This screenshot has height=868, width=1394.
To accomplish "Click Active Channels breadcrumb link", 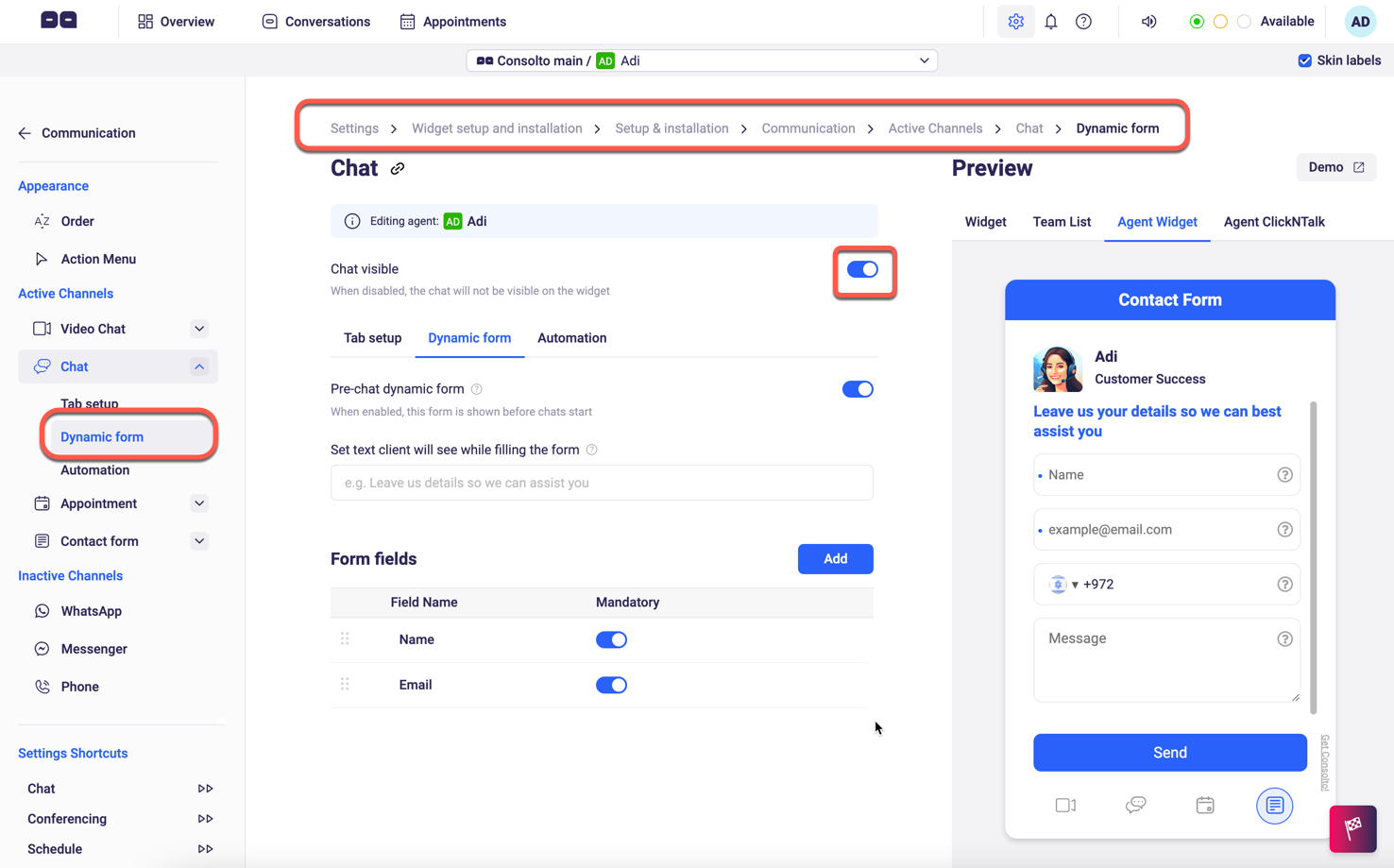I will coord(935,128).
